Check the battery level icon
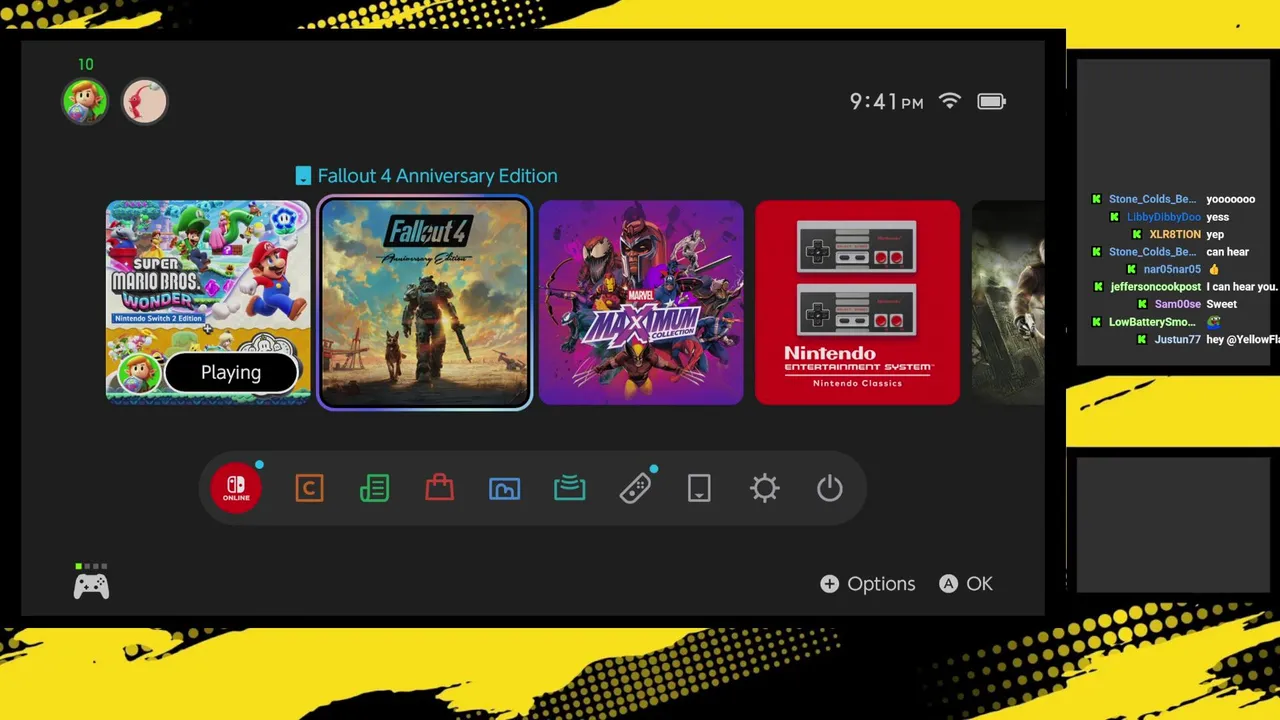The height and width of the screenshot is (720, 1280). click(991, 101)
